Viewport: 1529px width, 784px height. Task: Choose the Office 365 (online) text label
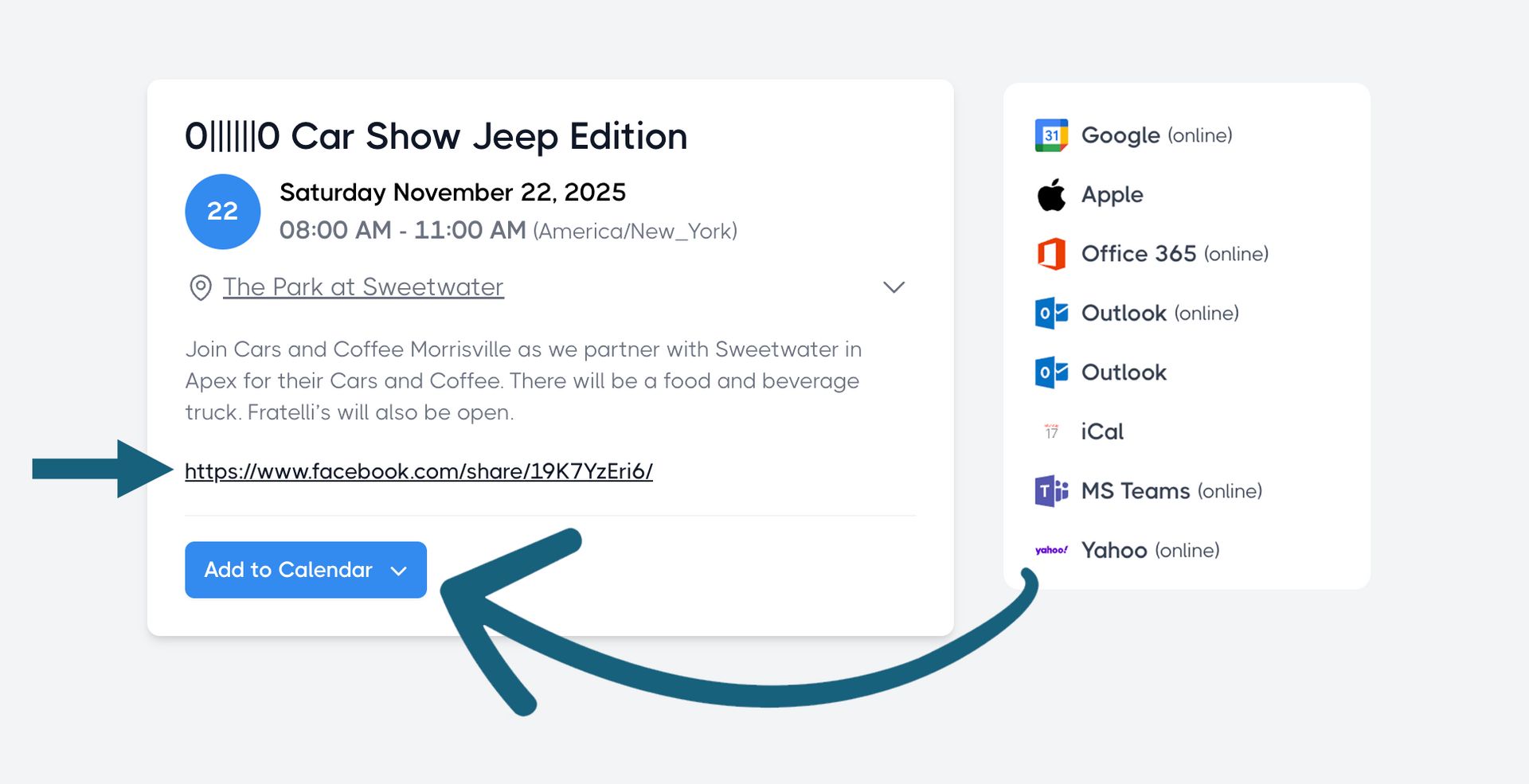coord(1175,254)
